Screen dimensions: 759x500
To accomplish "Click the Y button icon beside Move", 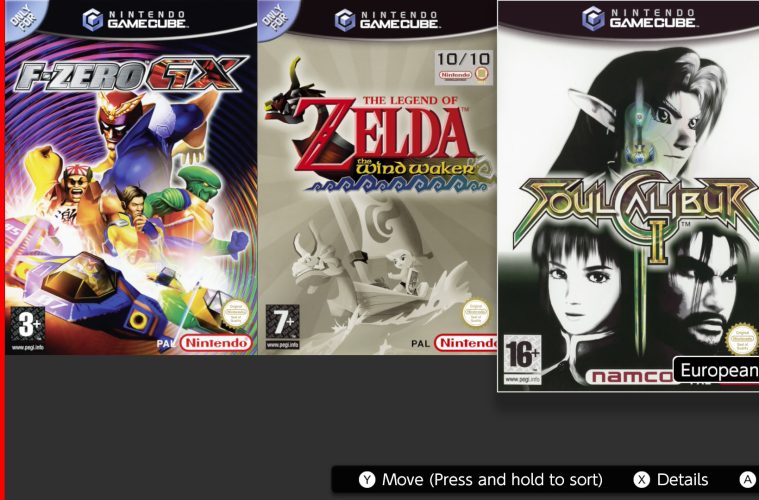I will [367, 480].
